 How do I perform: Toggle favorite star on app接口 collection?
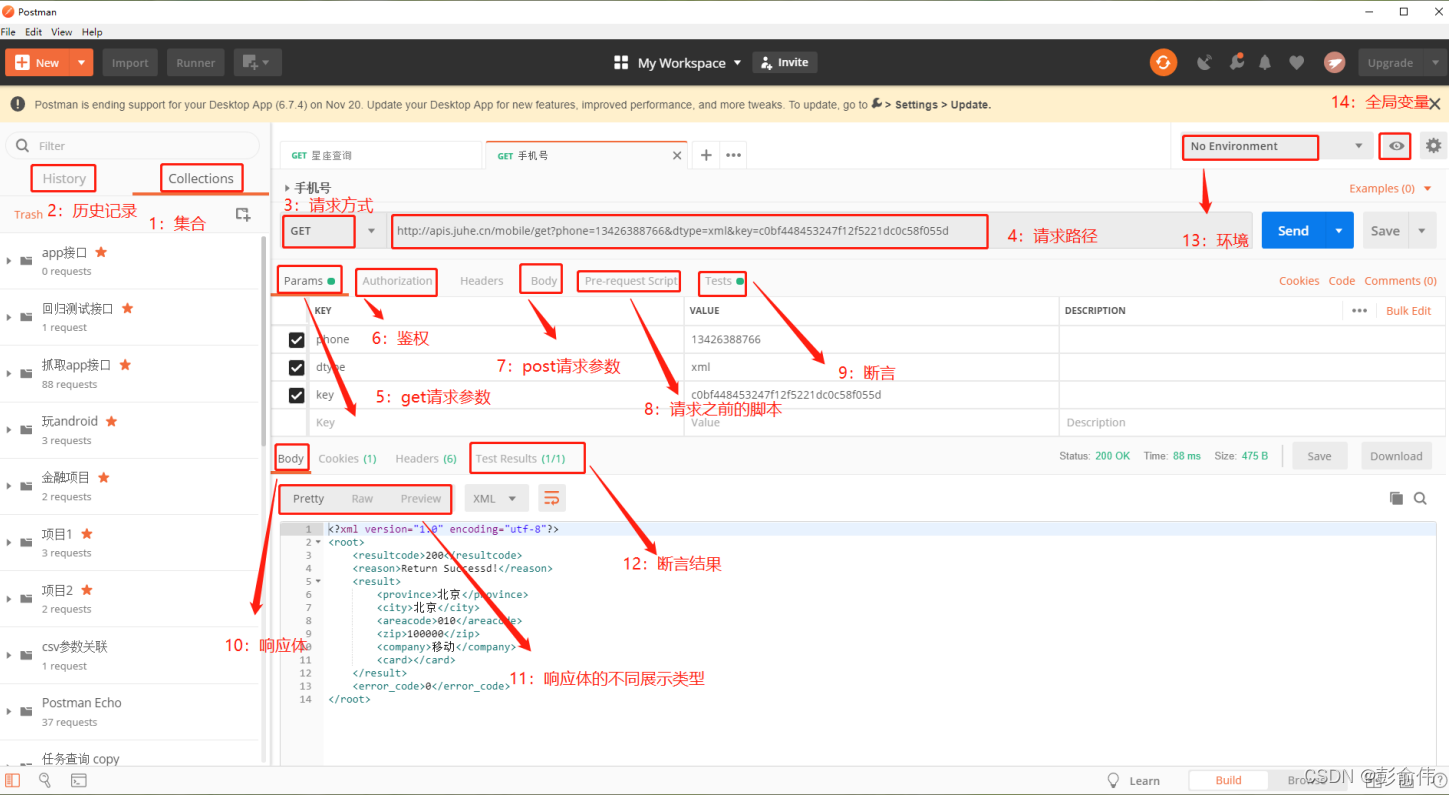(x=101, y=252)
